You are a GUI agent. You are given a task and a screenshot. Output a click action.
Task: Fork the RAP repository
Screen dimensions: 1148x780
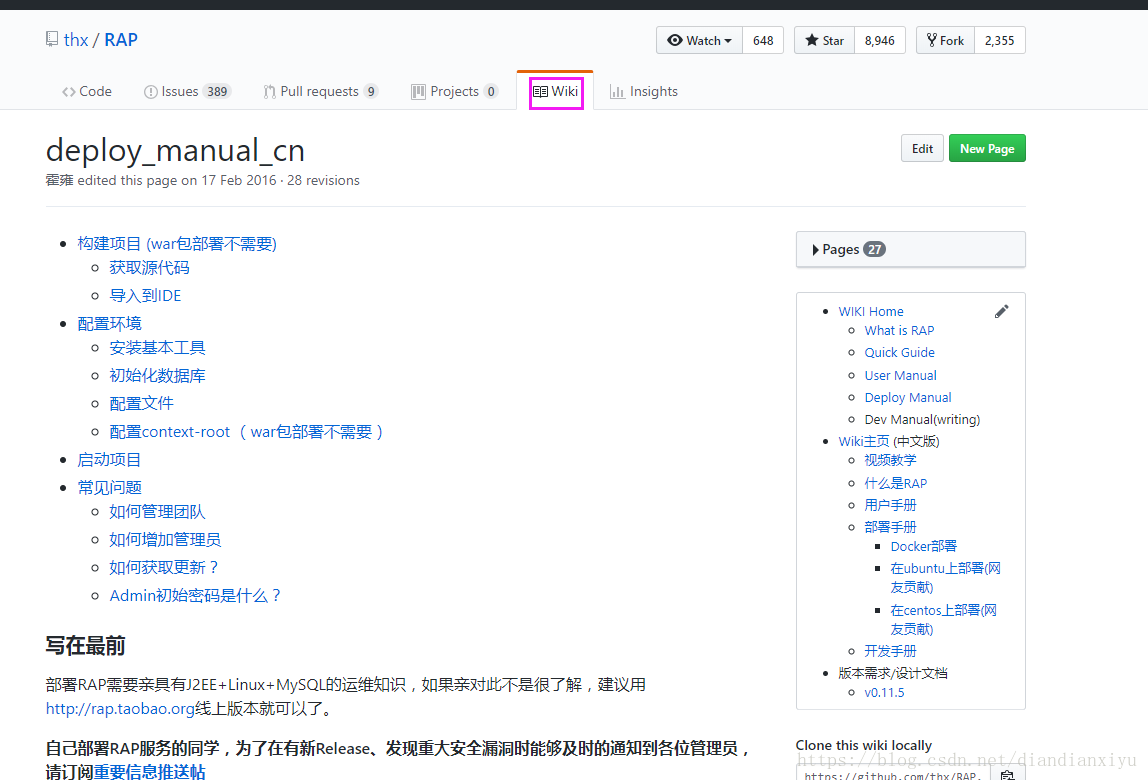[x=945, y=40]
